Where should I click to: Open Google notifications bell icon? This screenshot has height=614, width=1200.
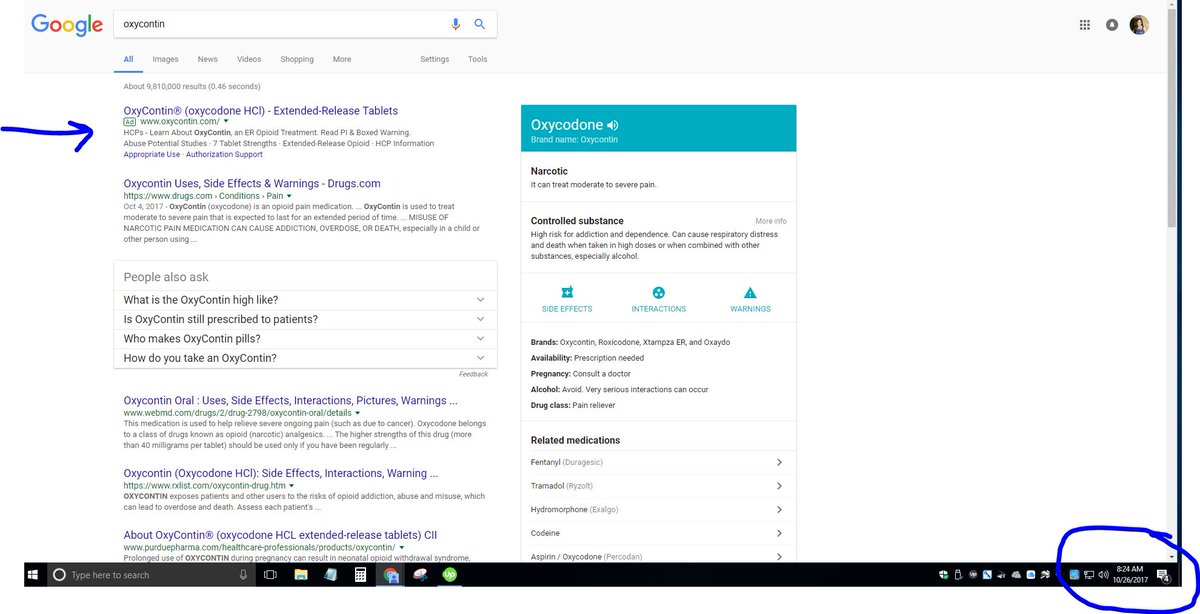pos(1112,25)
